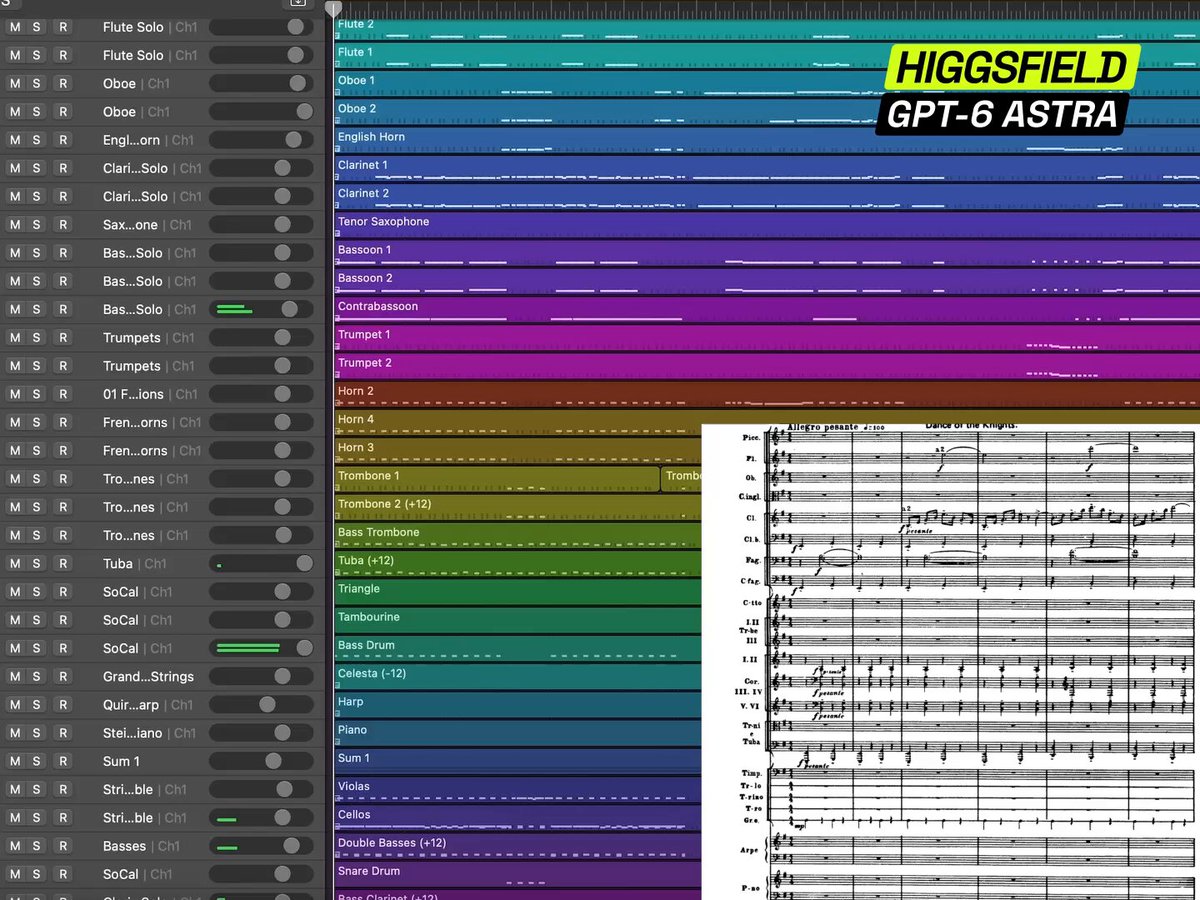Mute the Grand...Strings track
The width and height of the screenshot is (1200, 900).
tap(15, 677)
